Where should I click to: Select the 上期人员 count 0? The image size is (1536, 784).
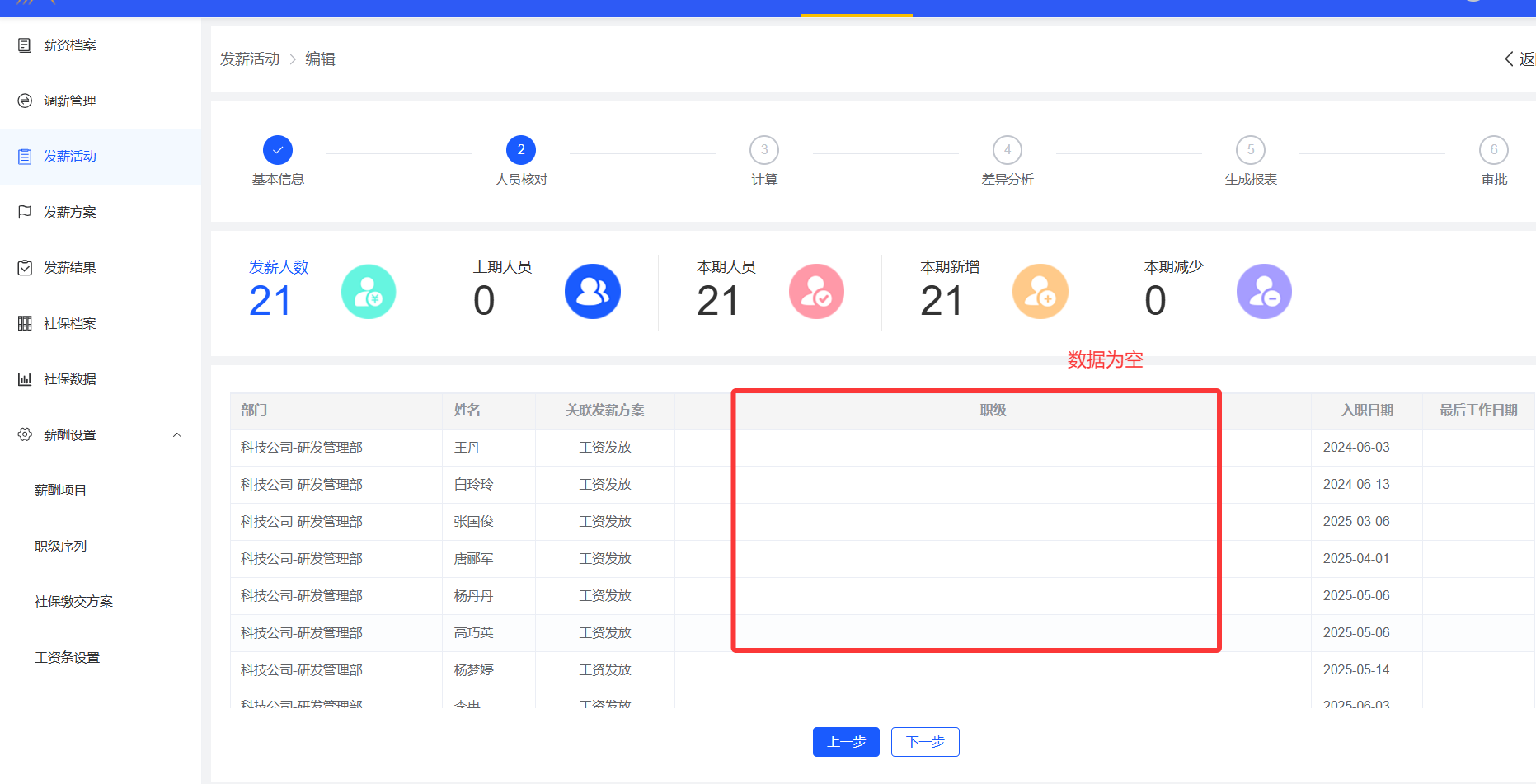pyautogui.click(x=484, y=301)
